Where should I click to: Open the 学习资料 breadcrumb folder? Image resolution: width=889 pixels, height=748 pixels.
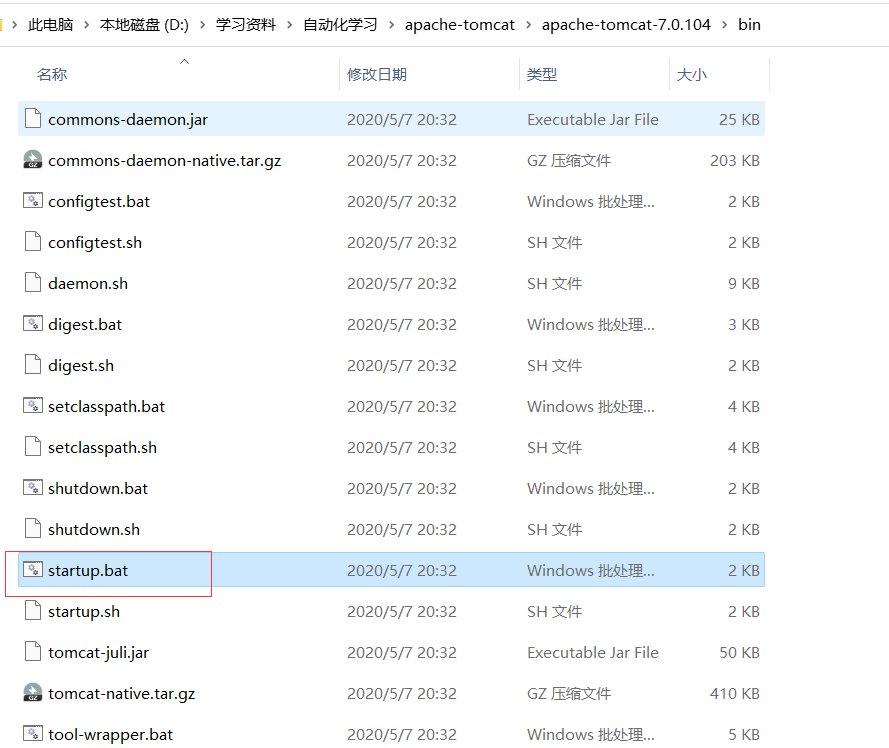[x=245, y=24]
